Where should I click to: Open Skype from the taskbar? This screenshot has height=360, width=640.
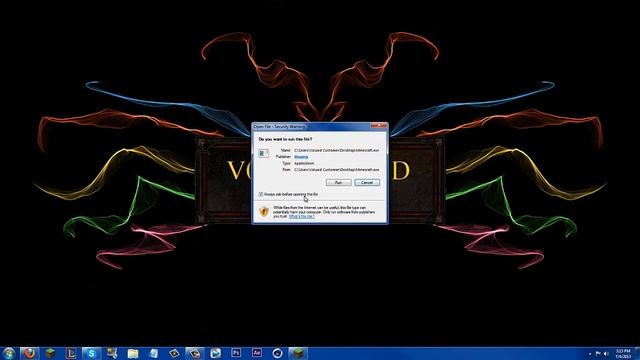point(92,353)
